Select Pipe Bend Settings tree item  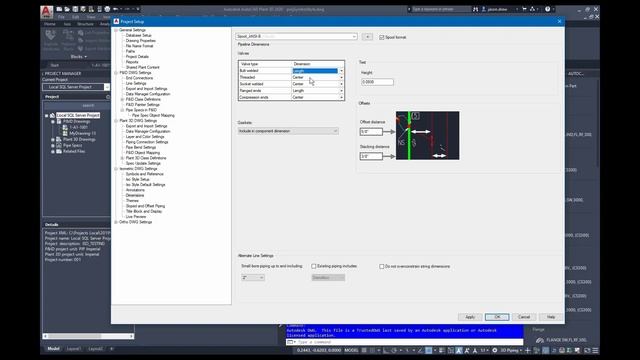point(141,147)
